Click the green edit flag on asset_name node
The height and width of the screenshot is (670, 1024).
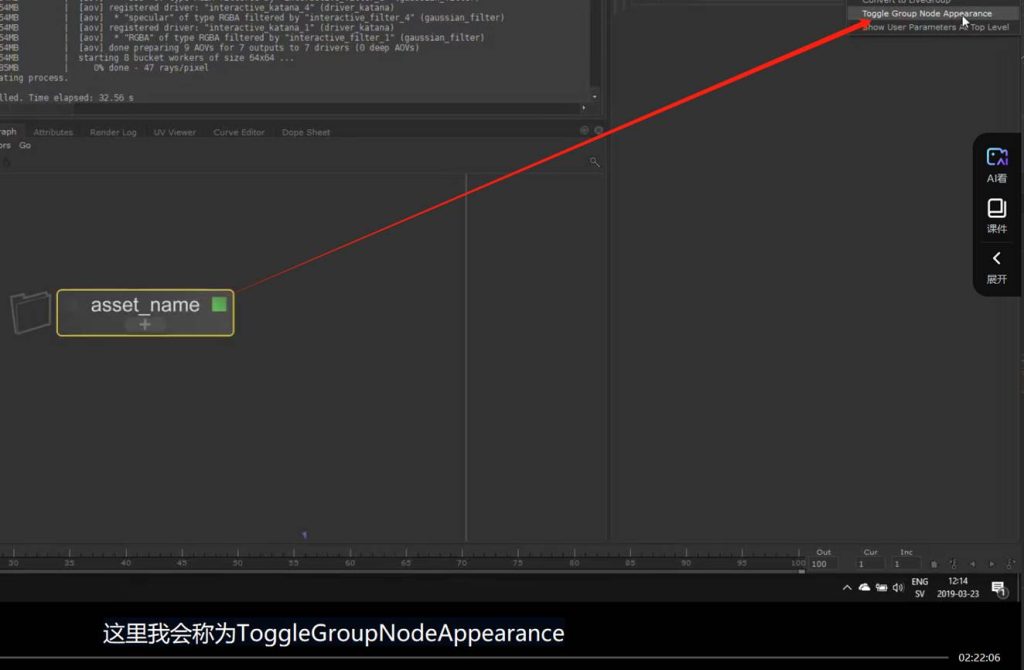[219, 305]
